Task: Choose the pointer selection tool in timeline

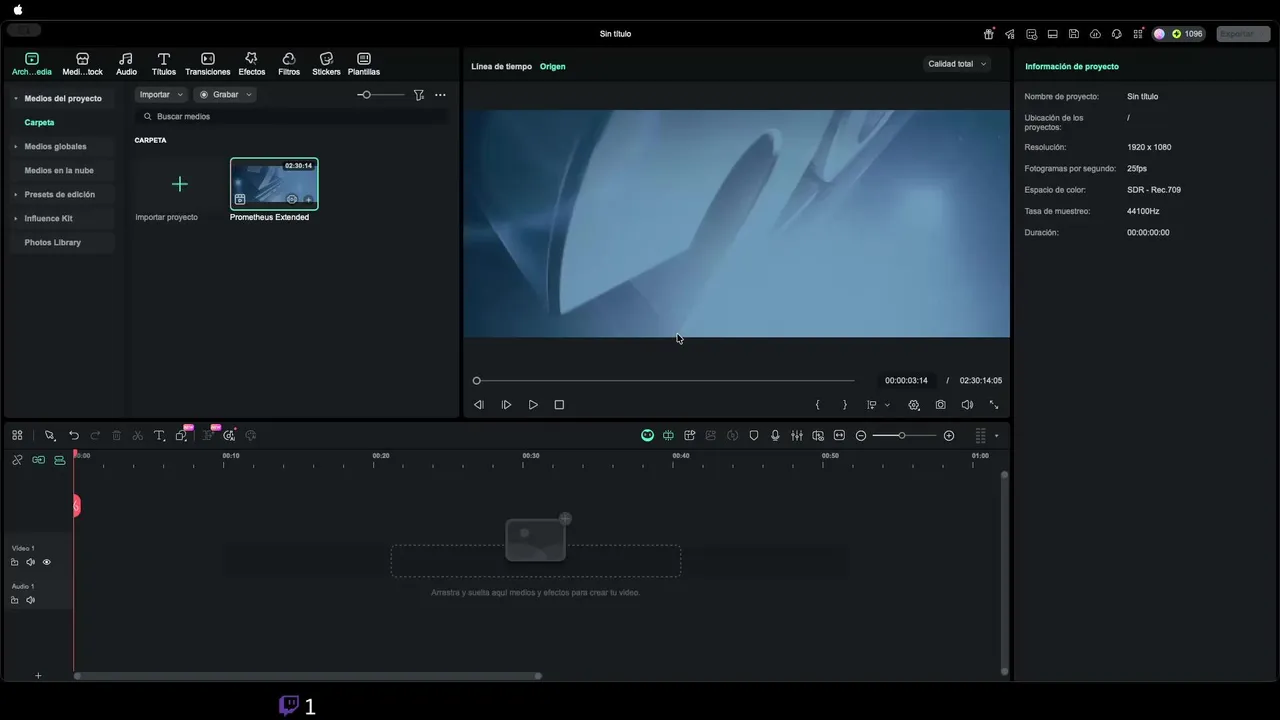Action: click(x=49, y=436)
